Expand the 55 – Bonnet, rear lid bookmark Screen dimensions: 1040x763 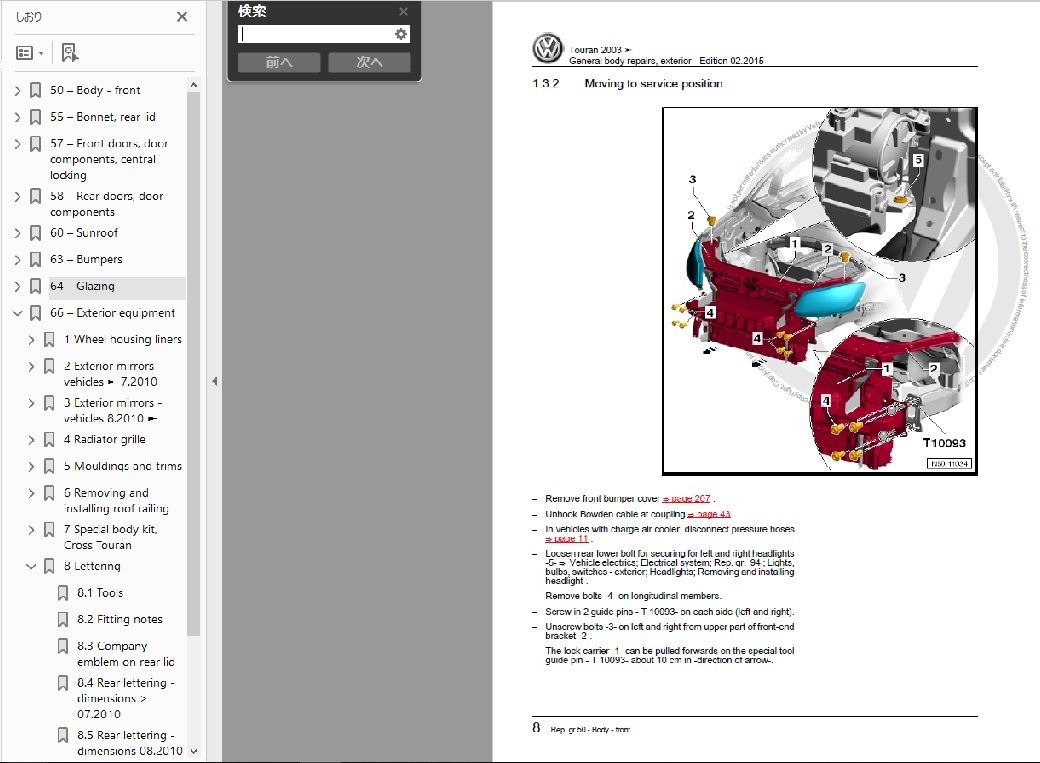pos(18,117)
